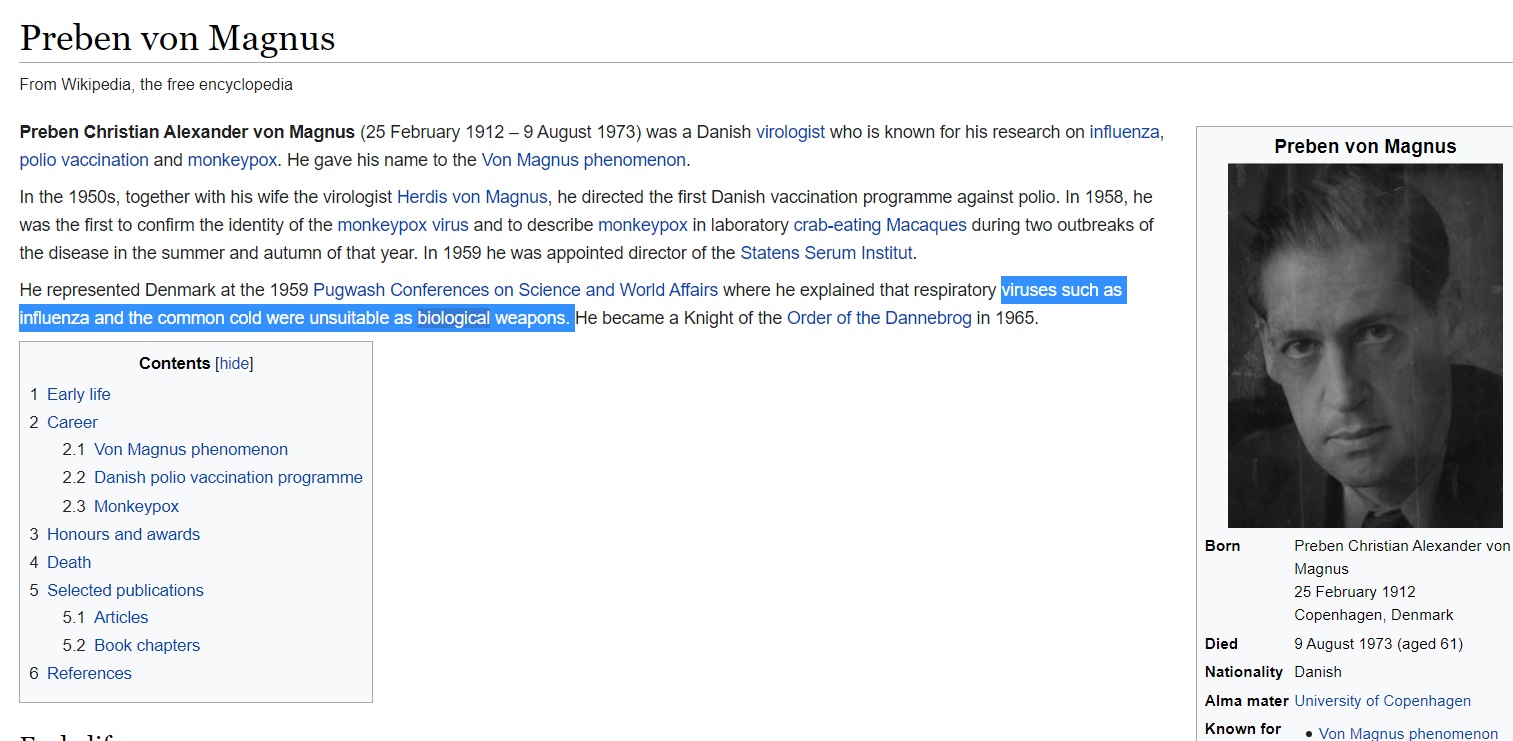The height and width of the screenshot is (741, 1513).
Task: Go to Danish polio vaccination programme section
Action: coord(228,478)
